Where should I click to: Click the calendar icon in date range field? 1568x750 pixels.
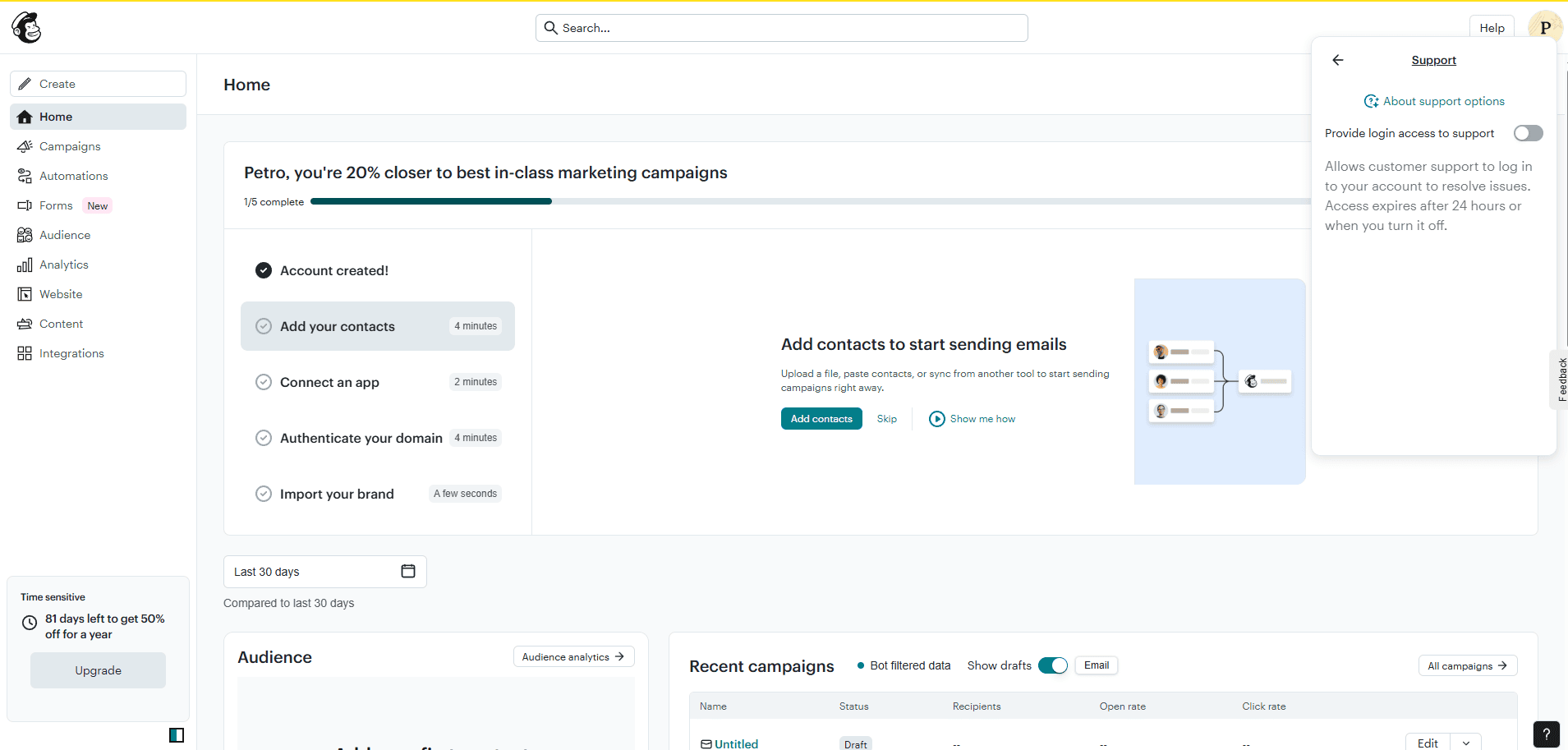point(408,571)
